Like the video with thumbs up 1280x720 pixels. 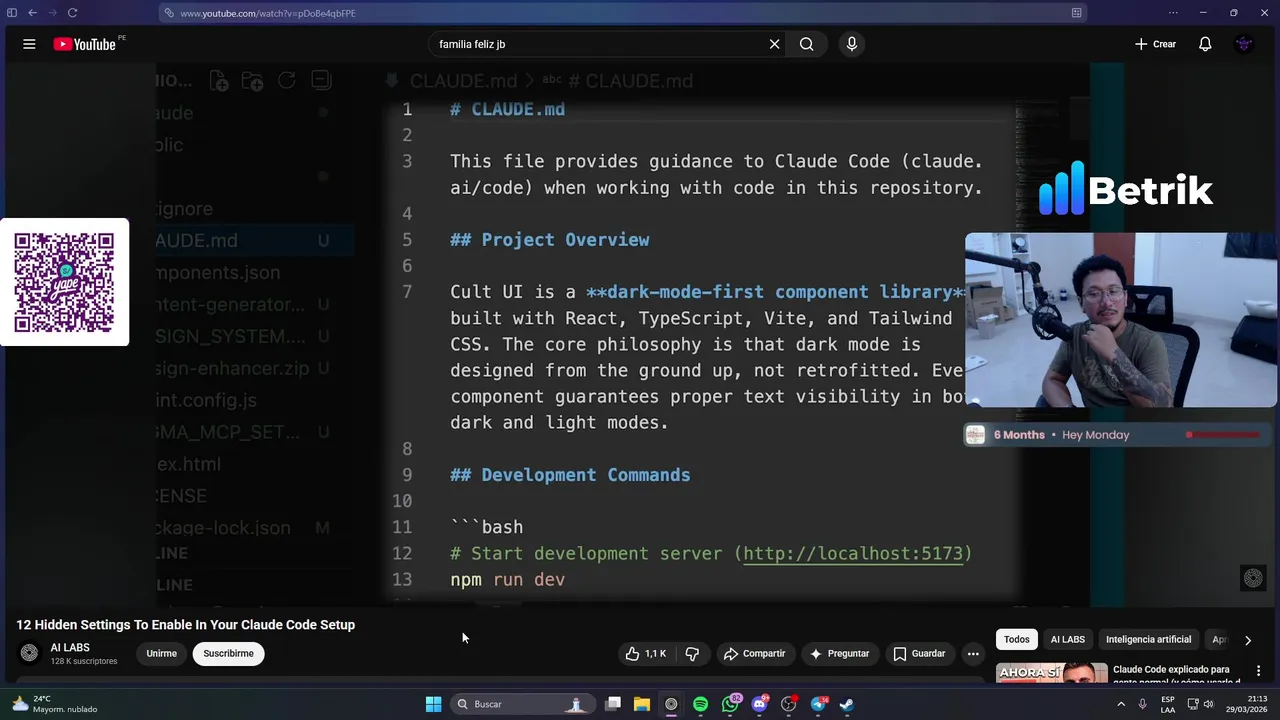click(645, 653)
